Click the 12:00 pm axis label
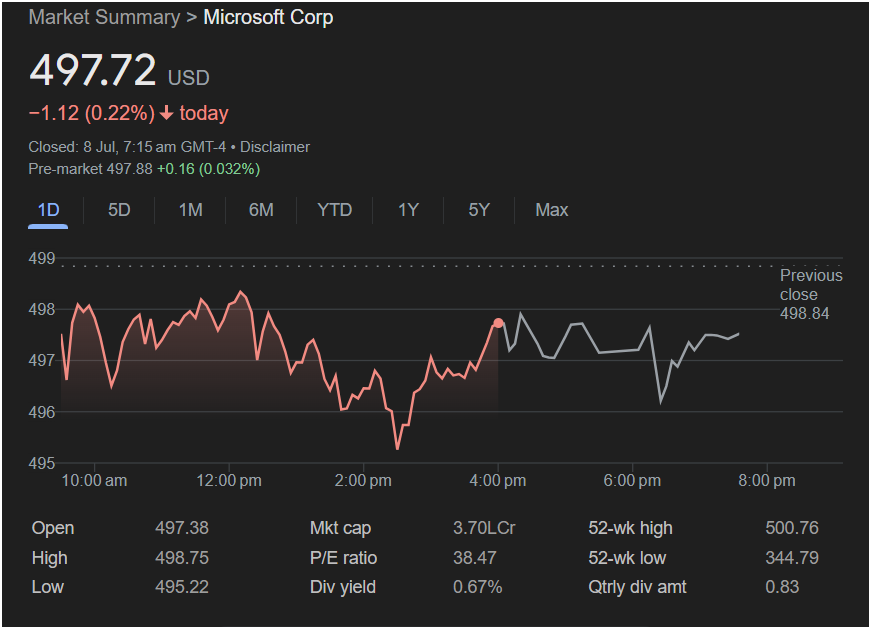This screenshot has width=871, height=629. [x=229, y=481]
